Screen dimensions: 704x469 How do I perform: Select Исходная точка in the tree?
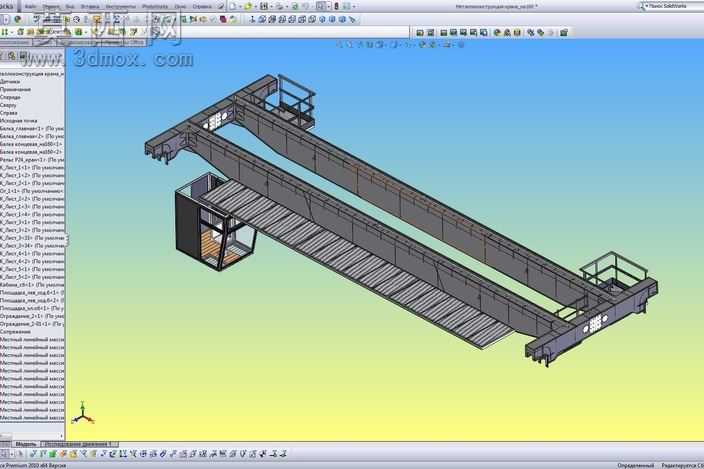19,121
